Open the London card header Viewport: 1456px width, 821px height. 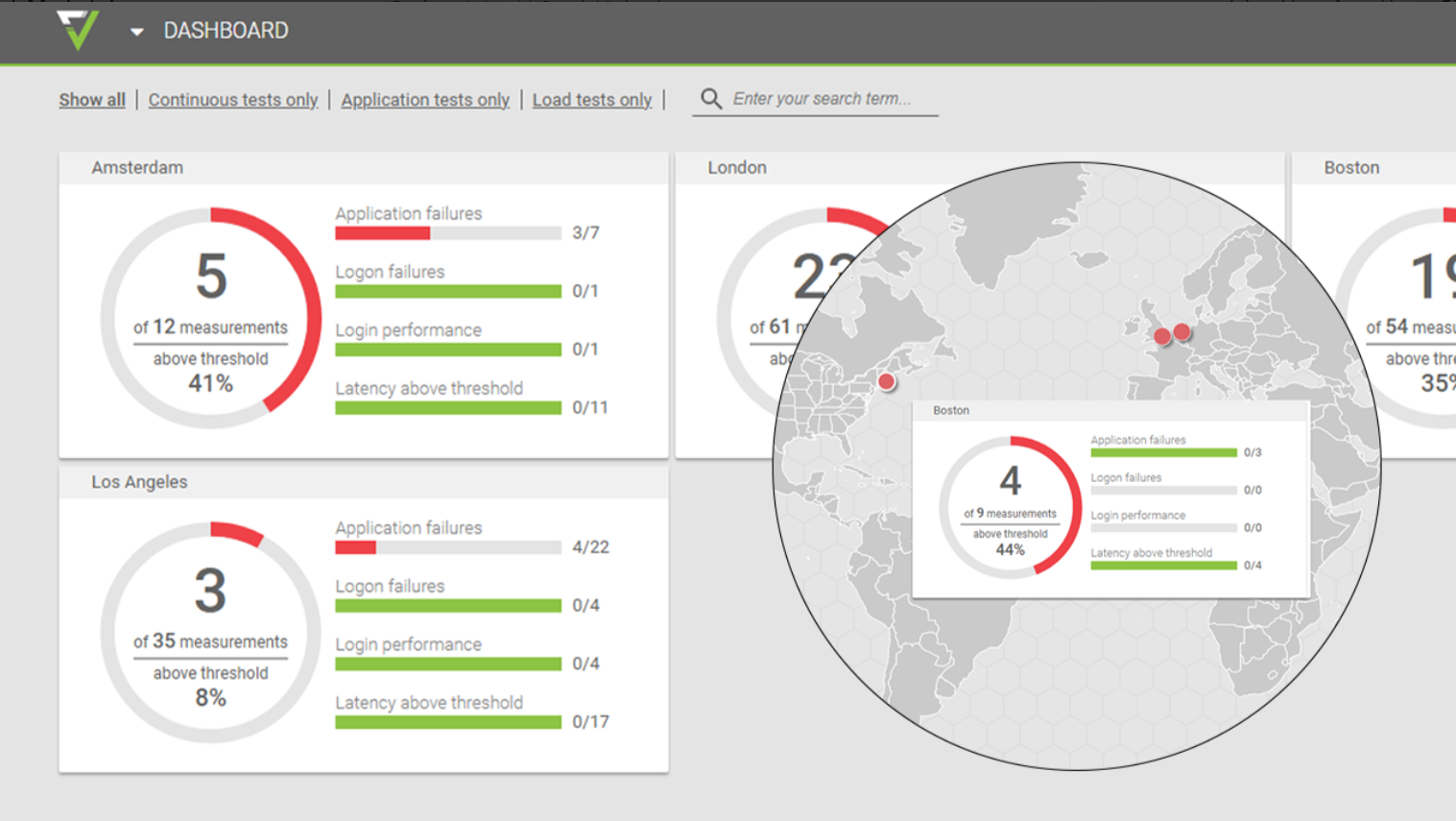pos(979,168)
